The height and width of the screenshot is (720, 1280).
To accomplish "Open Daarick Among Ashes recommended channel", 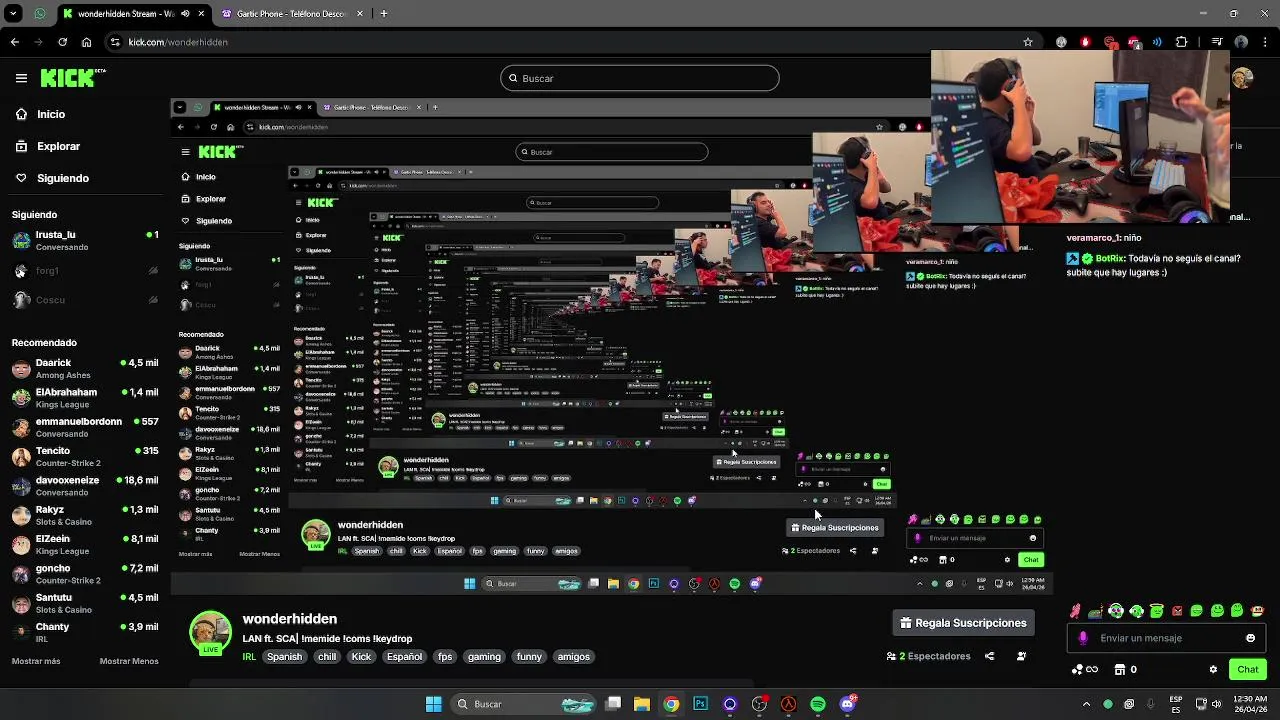I will [x=85, y=369].
